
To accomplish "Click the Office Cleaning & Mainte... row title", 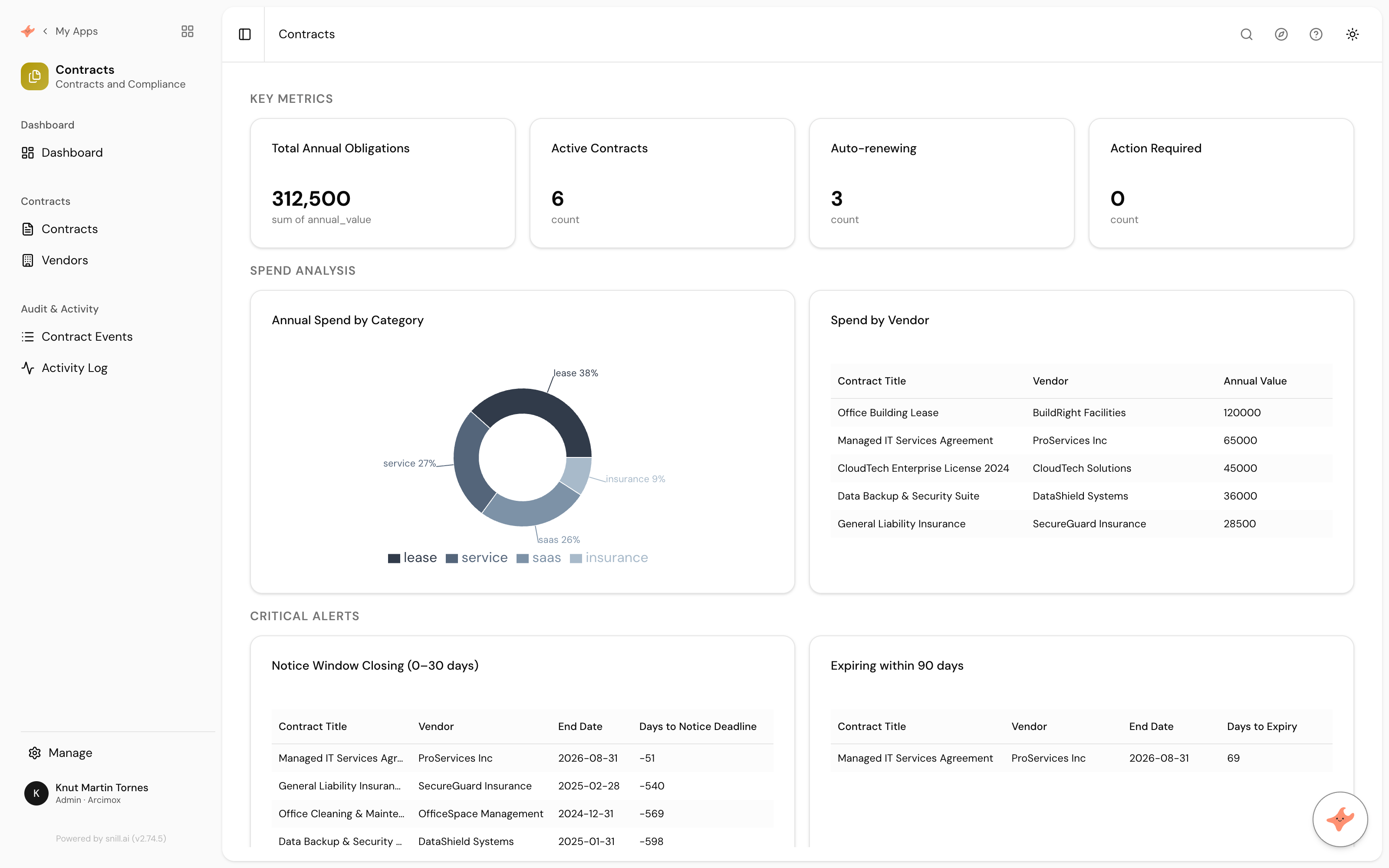I will [x=341, y=814].
